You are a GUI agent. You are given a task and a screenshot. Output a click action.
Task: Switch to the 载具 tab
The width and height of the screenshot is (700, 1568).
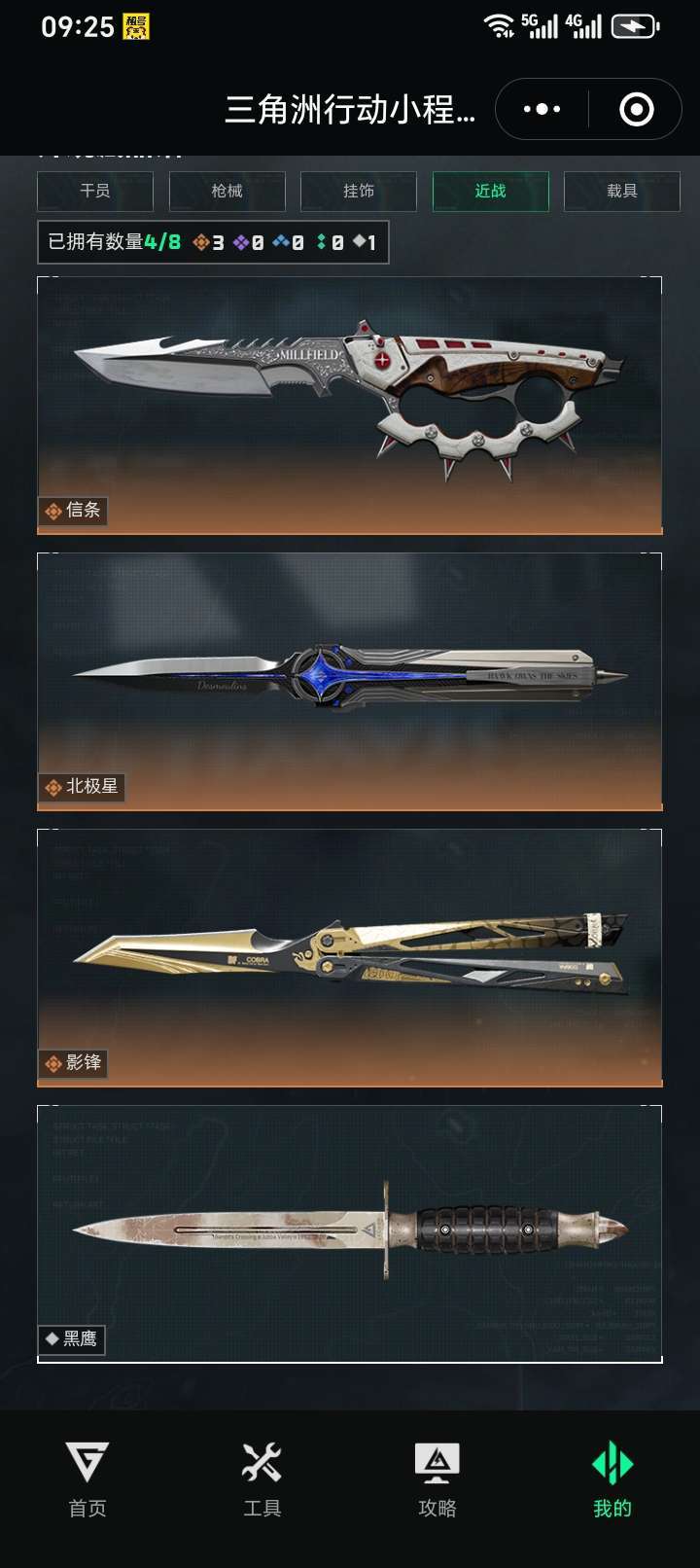[622, 192]
